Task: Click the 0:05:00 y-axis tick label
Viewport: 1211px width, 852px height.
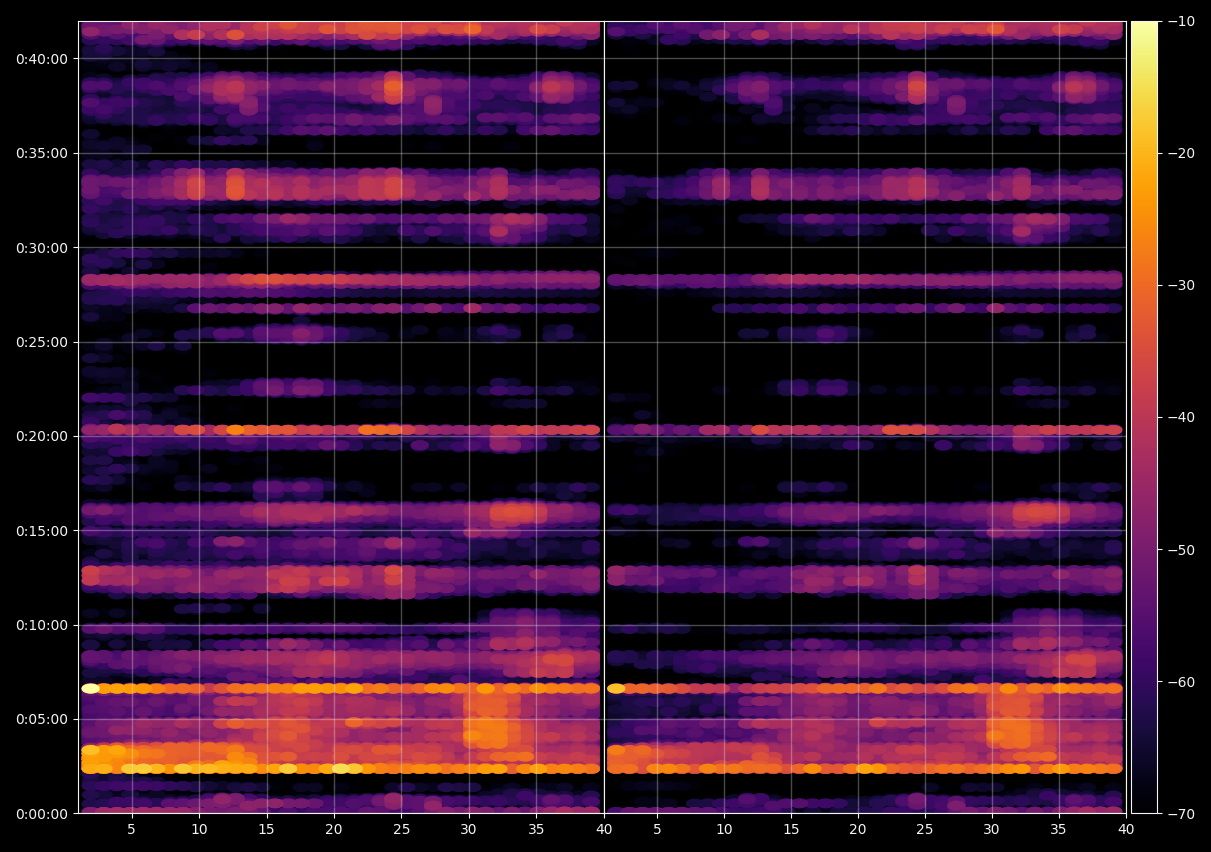Action: click(x=41, y=719)
